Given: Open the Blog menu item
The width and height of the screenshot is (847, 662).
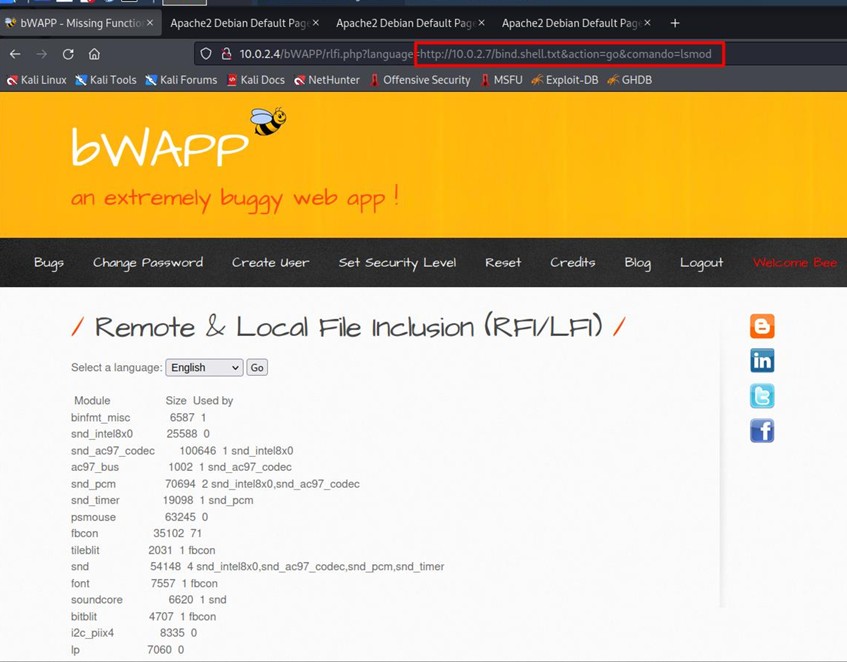Looking at the screenshot, I should coord(637,262).
